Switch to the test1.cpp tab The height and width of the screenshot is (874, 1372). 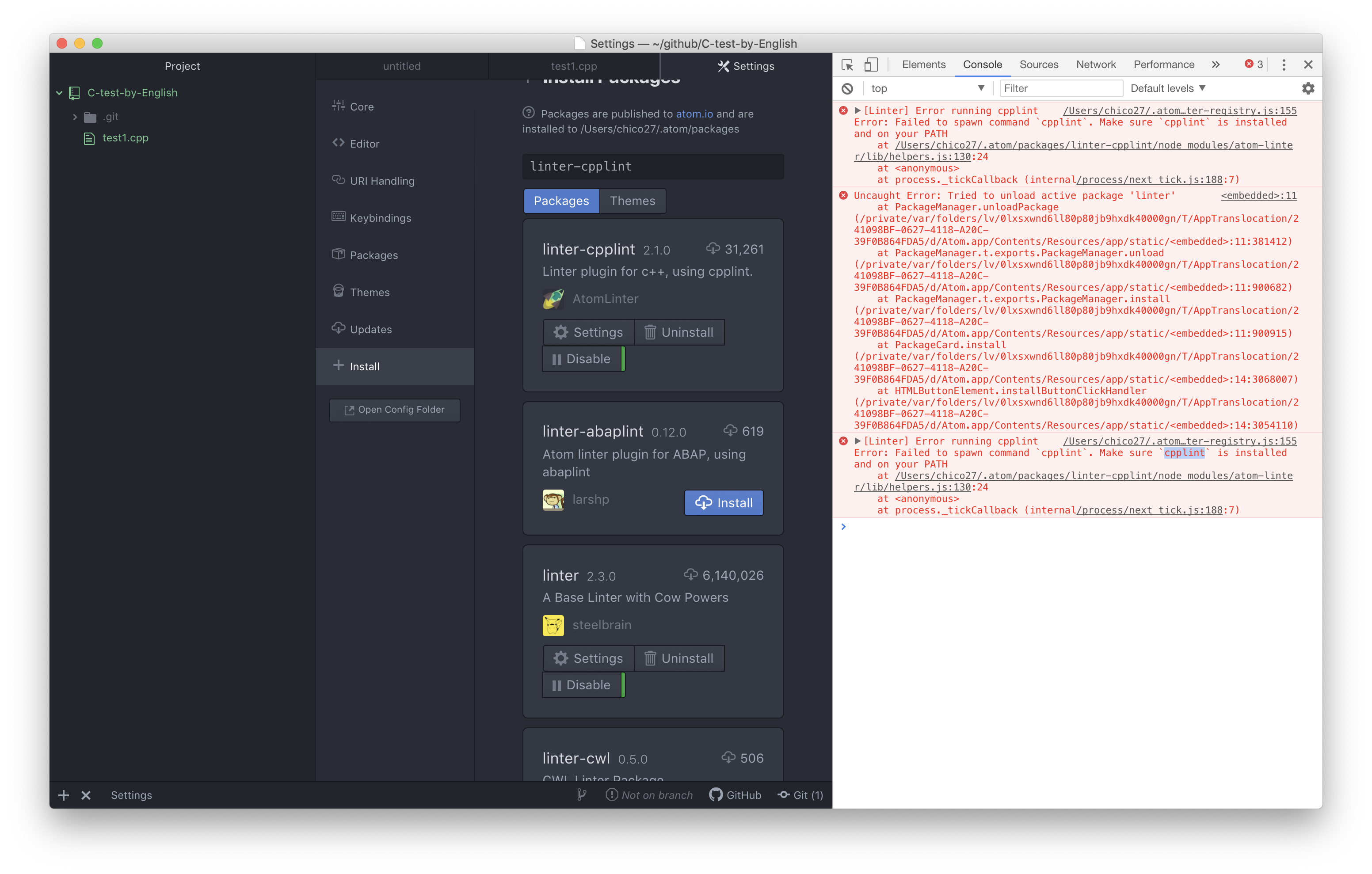point(573,65)
